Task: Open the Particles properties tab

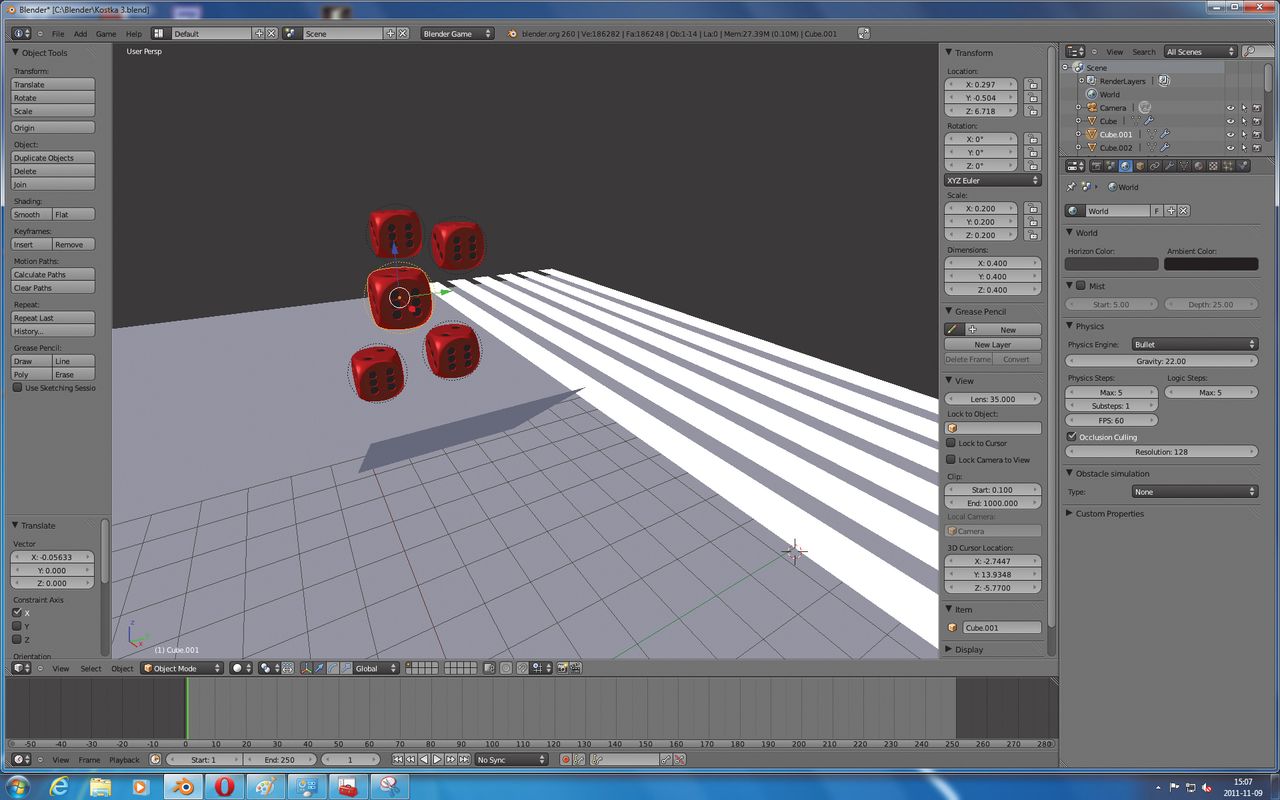Action: (1227, 166)
